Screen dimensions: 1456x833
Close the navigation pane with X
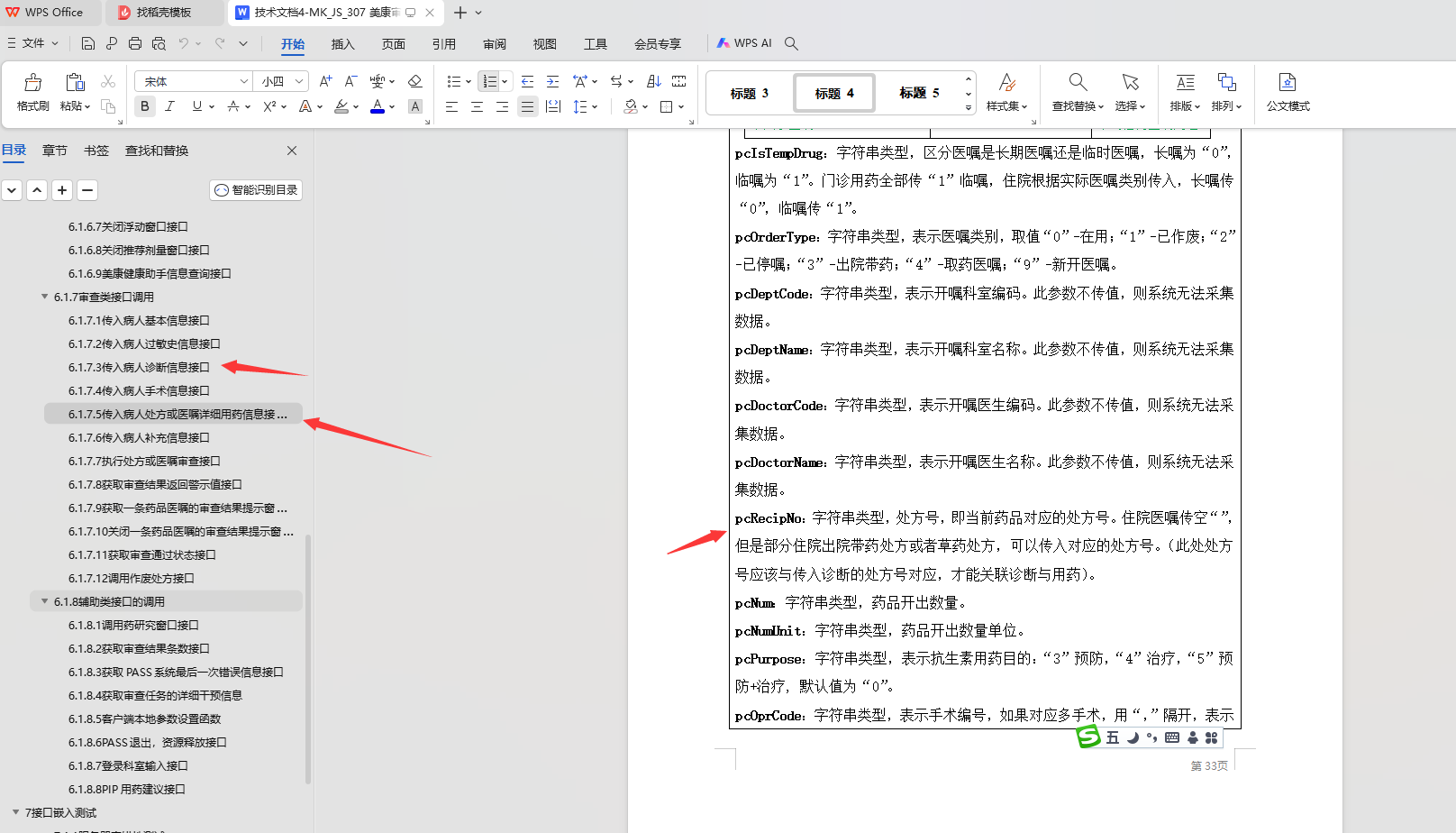292,151
